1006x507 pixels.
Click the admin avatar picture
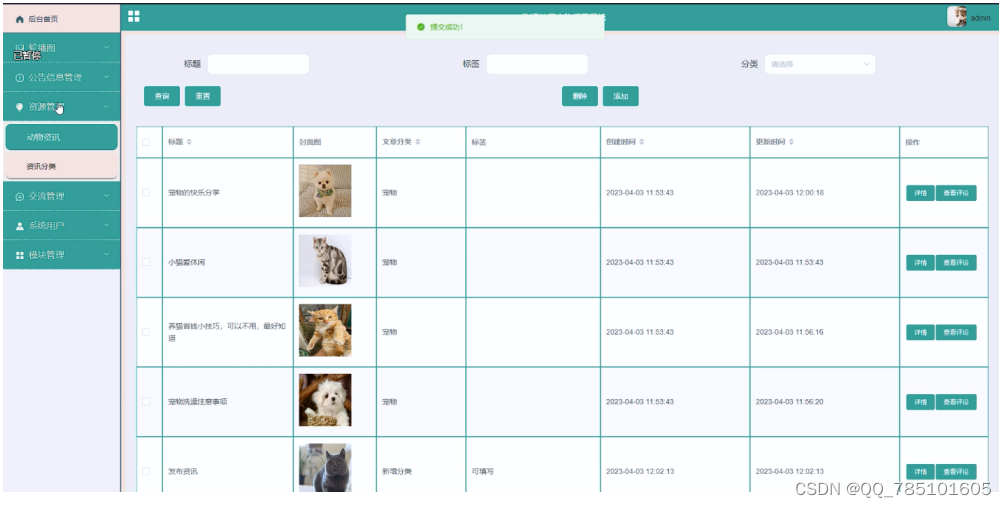[x=957, y=16]
